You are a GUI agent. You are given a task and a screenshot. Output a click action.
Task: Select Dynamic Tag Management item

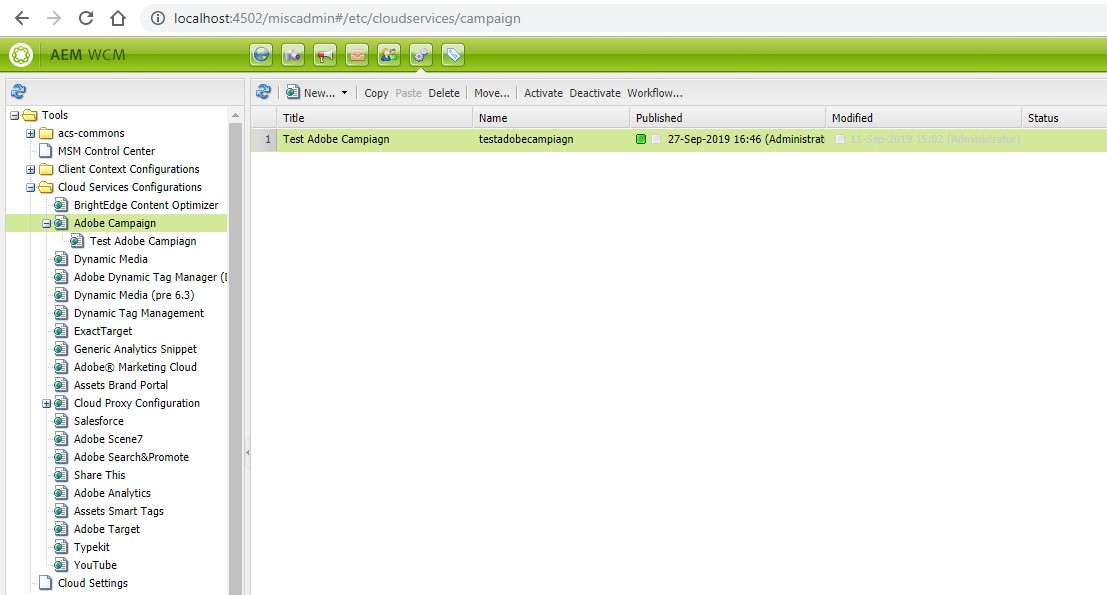tap(138, 313)
